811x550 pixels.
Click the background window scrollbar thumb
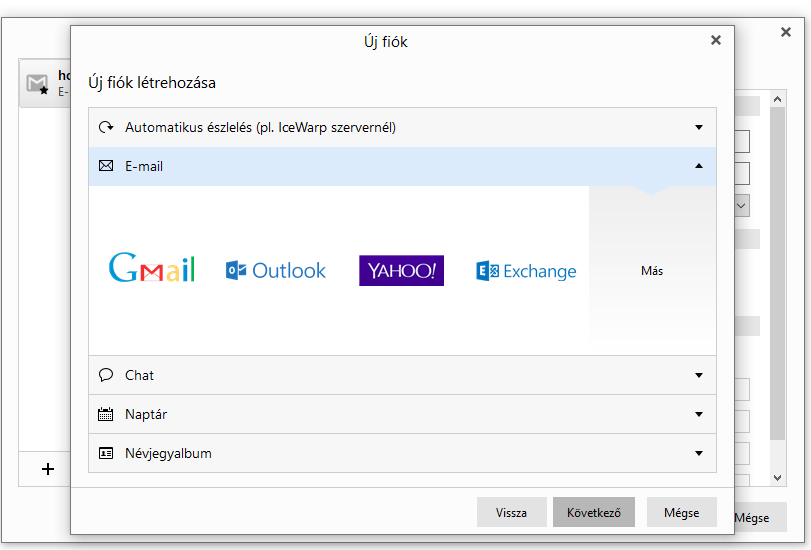point(777,273)
